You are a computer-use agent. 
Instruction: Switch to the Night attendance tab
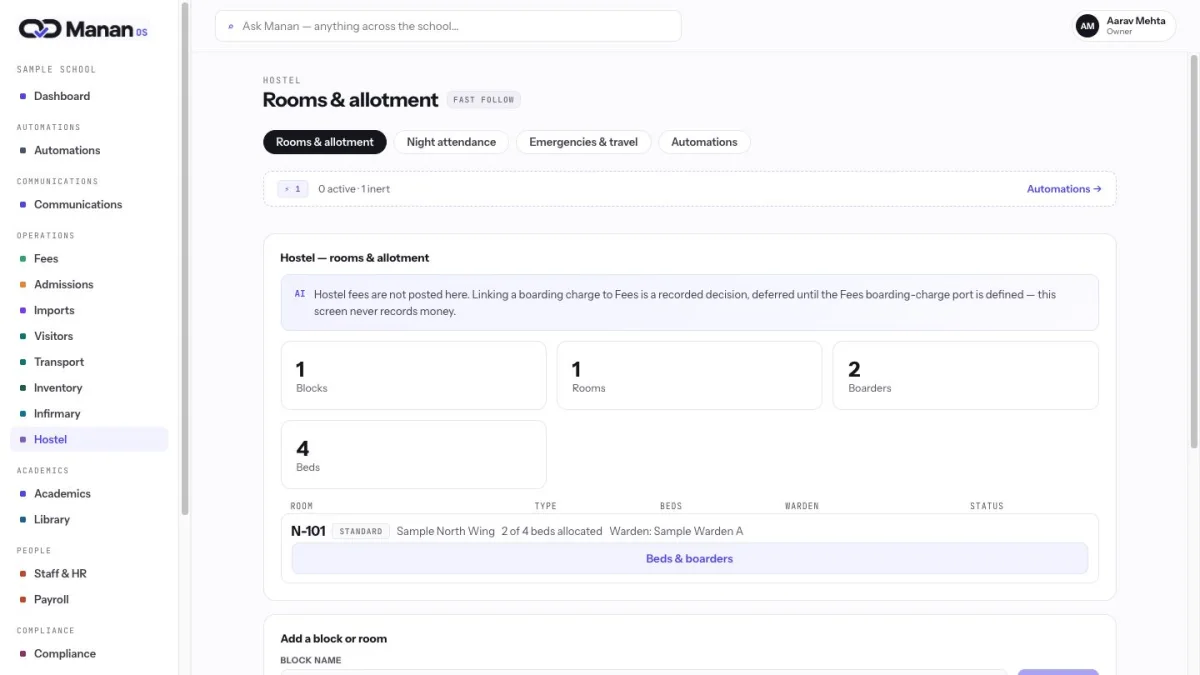pyautogui.click(x=451, y=142)
